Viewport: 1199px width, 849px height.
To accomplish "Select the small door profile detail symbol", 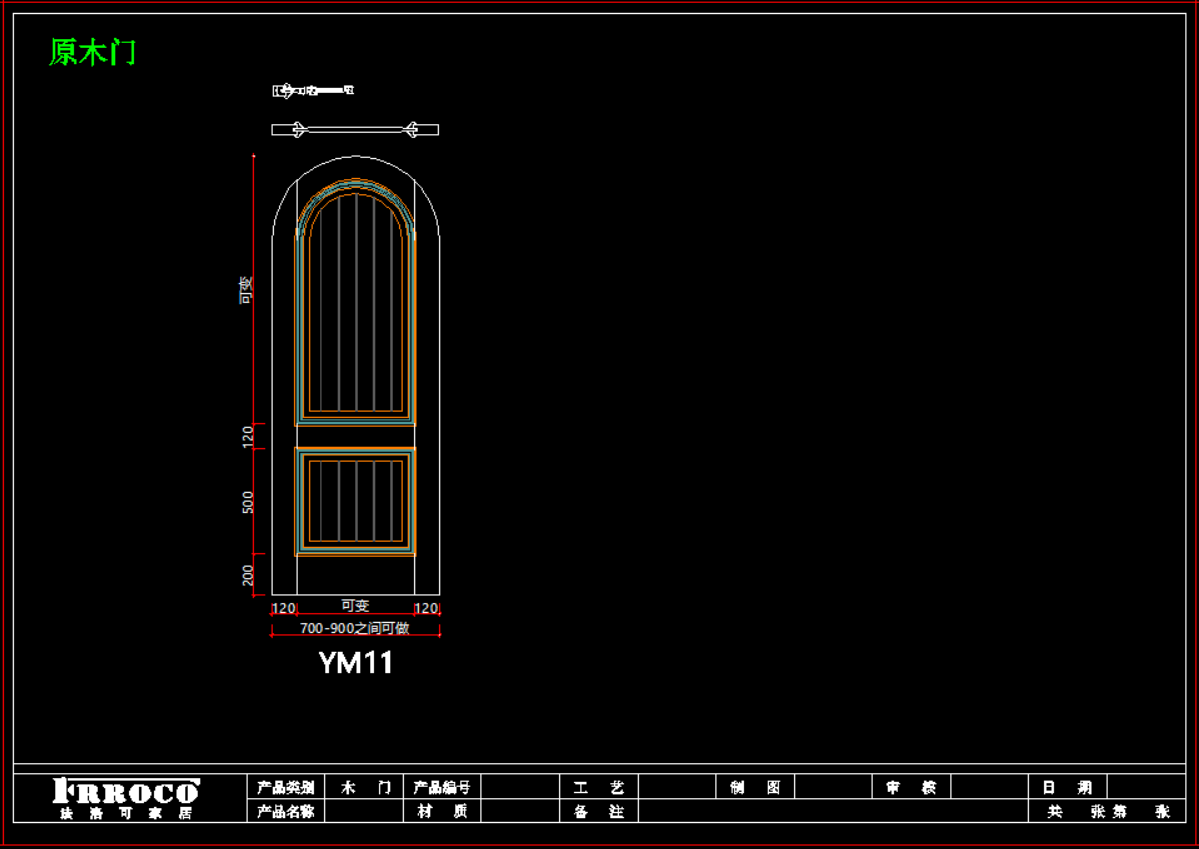I will pos(313,91).
